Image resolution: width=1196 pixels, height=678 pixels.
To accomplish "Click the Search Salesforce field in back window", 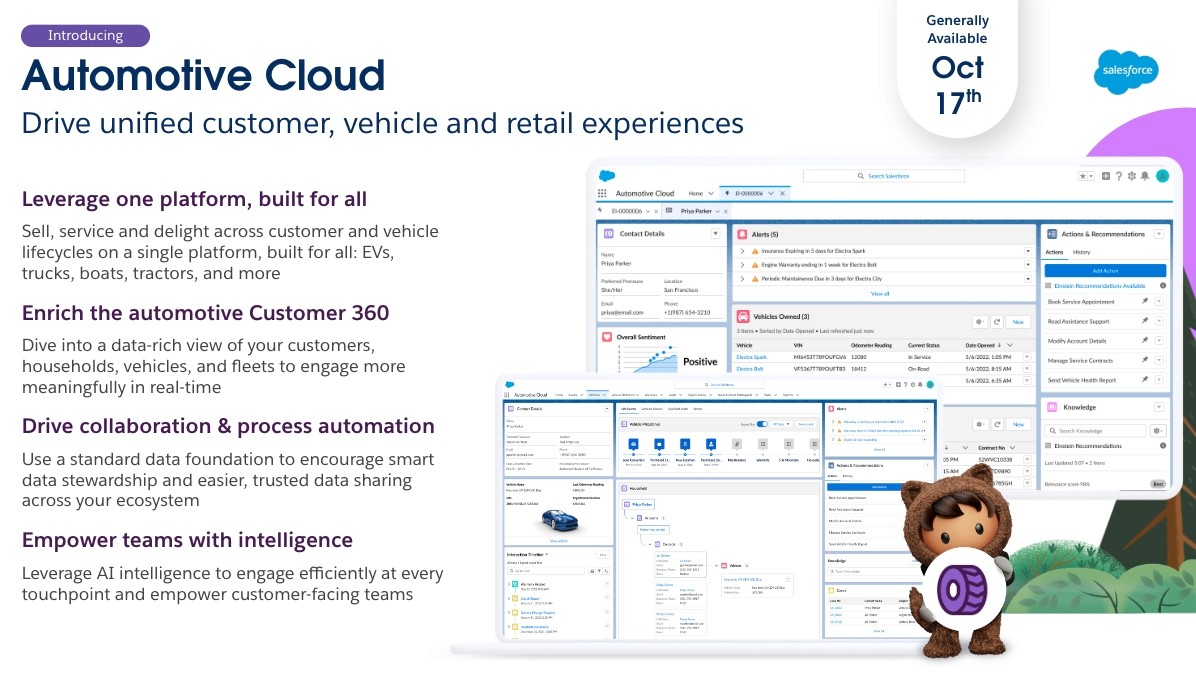I will click(x=883, y=176).
